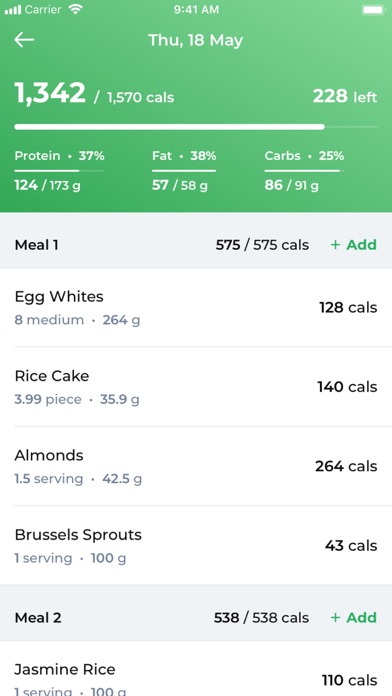392x696 pixels.
Task: Tap the battery indicator icon
Action: click(373, 9)
